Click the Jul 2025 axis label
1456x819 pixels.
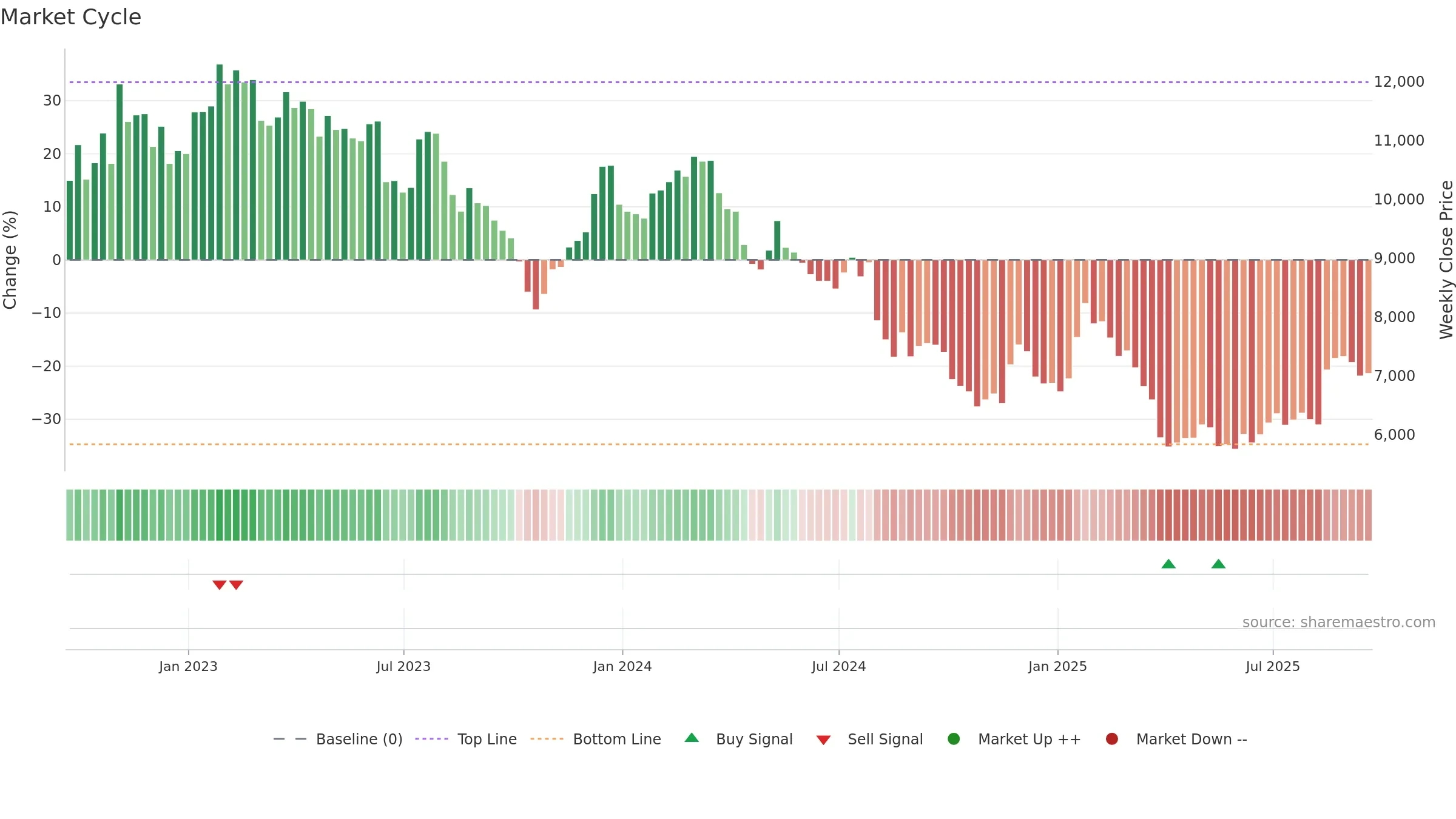(x=1273, y=667)
